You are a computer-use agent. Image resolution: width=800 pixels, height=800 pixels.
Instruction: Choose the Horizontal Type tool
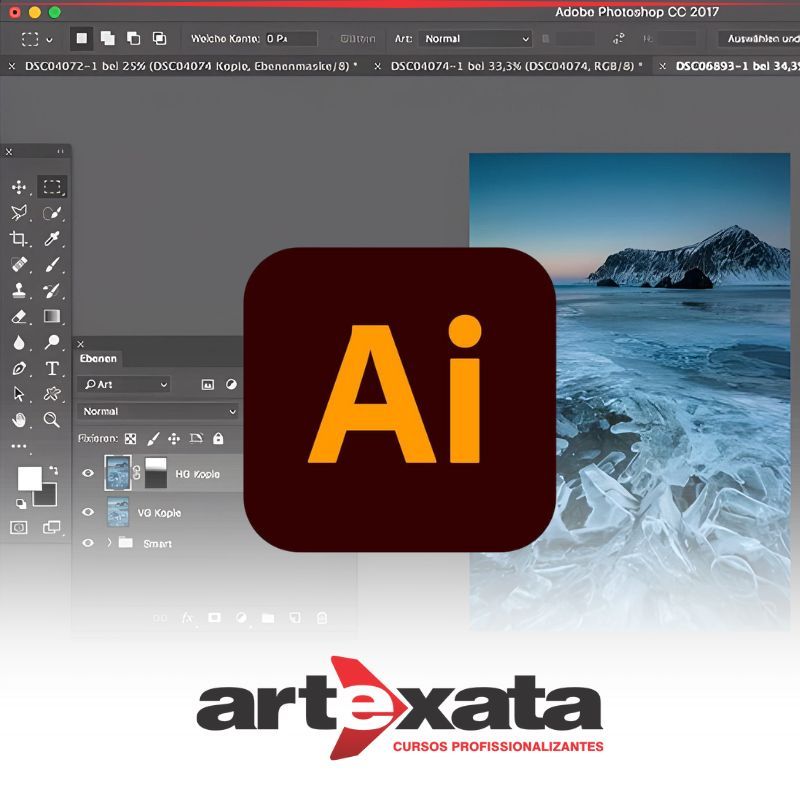(52, 368)
